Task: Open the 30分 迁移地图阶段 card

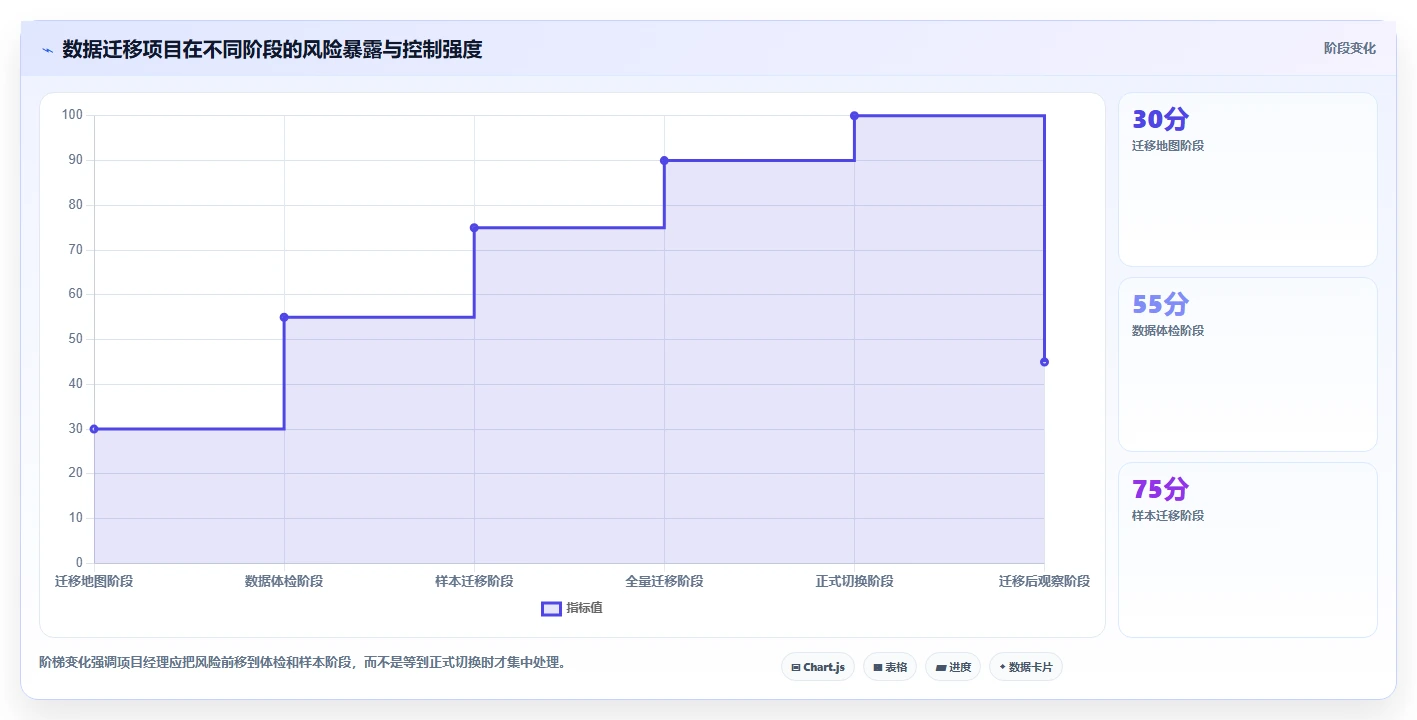Action: (x=1247, y=180)
